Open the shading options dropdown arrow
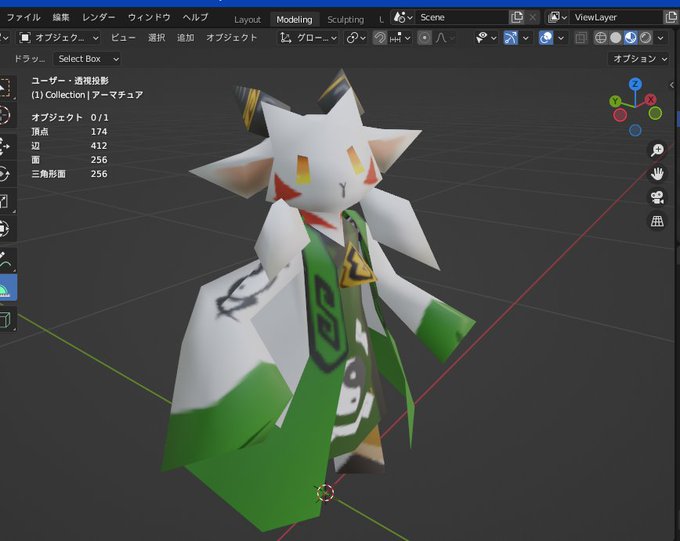680x541 pixels. (x=660, y=39)
